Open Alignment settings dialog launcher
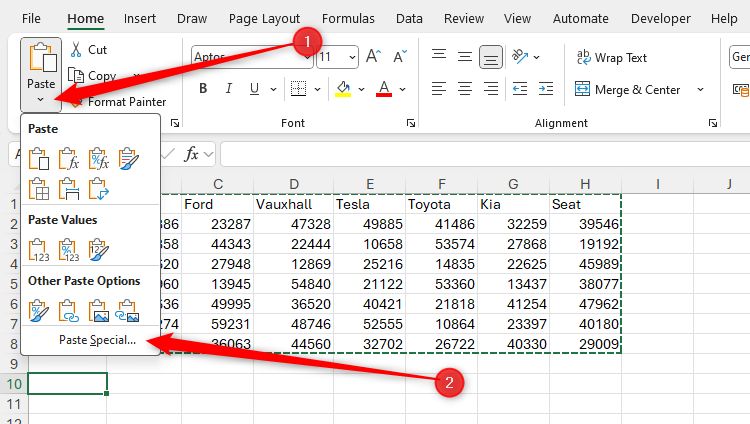The width and height of the screenshot is (750, 424). coord(713,123)
